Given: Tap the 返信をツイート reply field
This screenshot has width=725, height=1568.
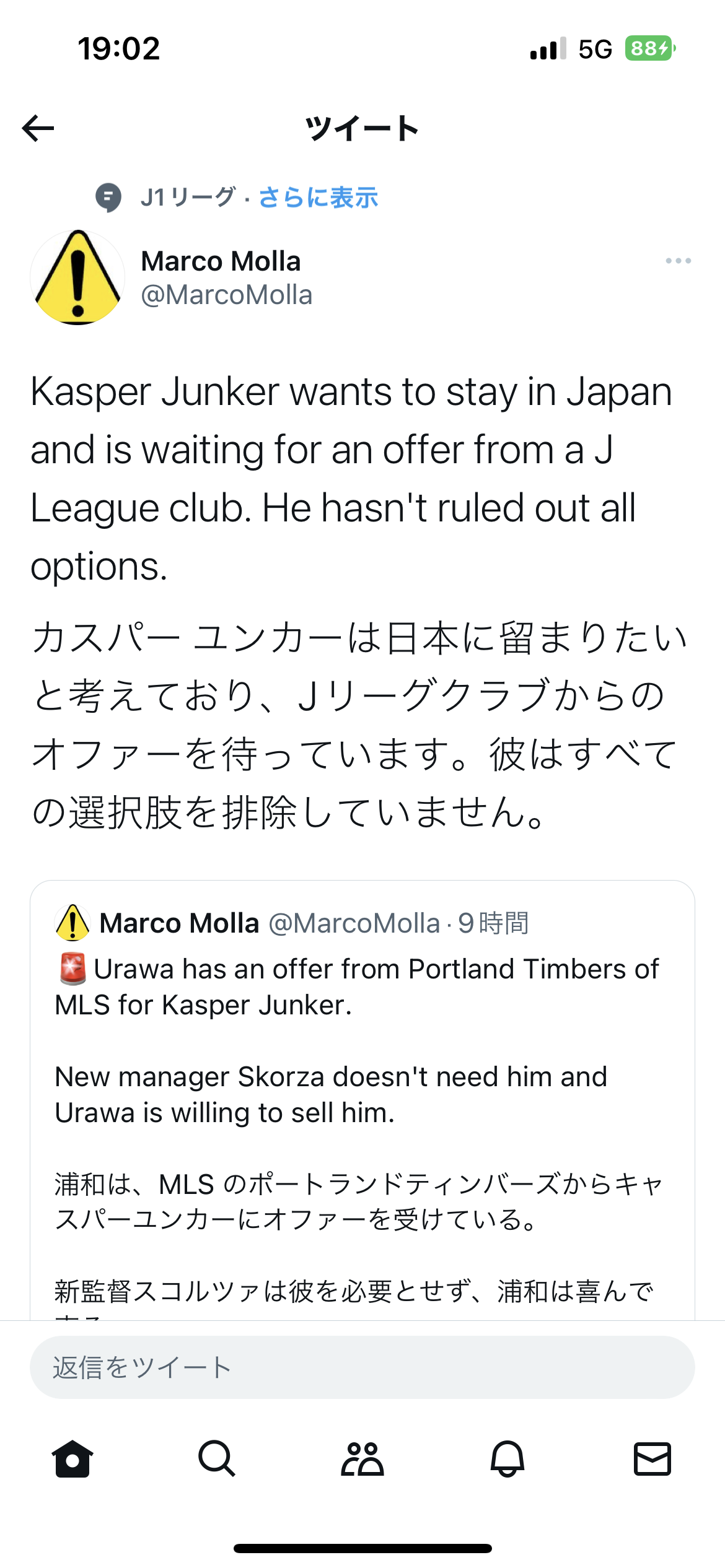Looking at the screenshot, I should click(362, 1367).
